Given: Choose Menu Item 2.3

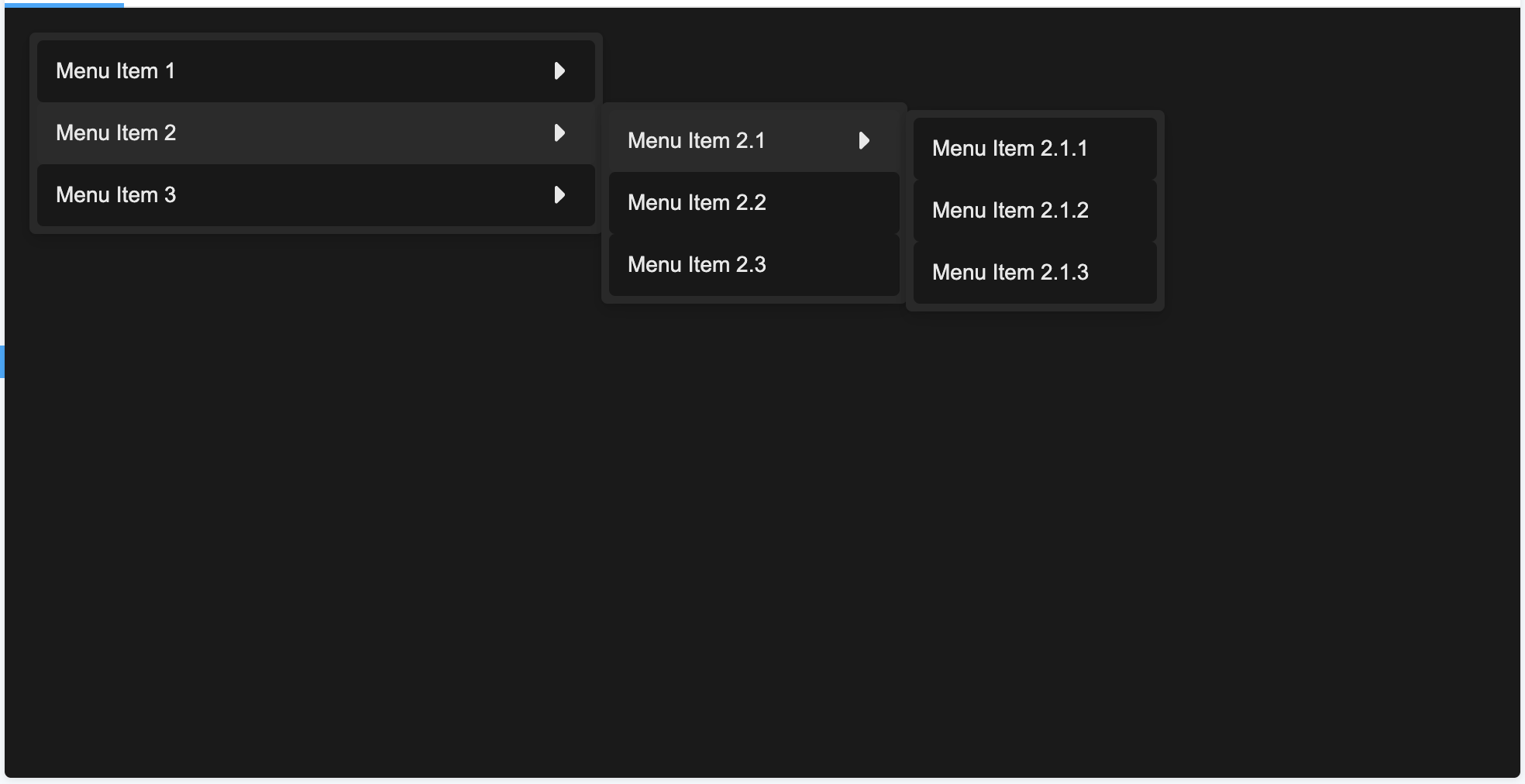Looking at the screenshot, I should pos(754,265).
